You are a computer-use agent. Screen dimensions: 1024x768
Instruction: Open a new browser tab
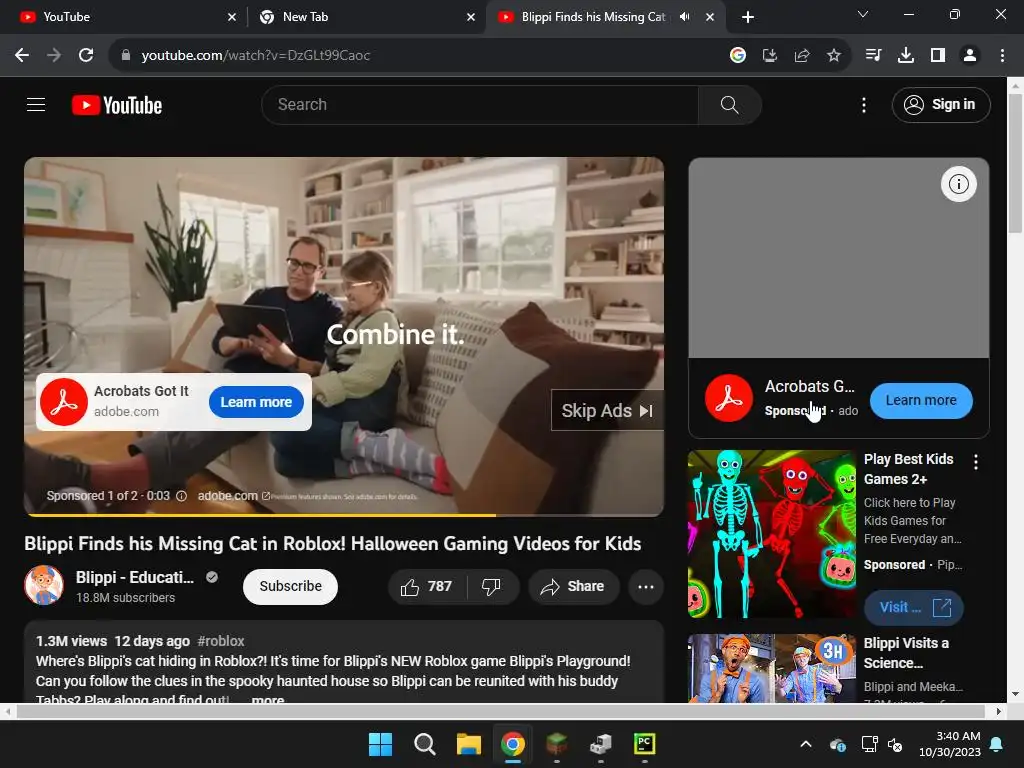click(x=748, y=17)
